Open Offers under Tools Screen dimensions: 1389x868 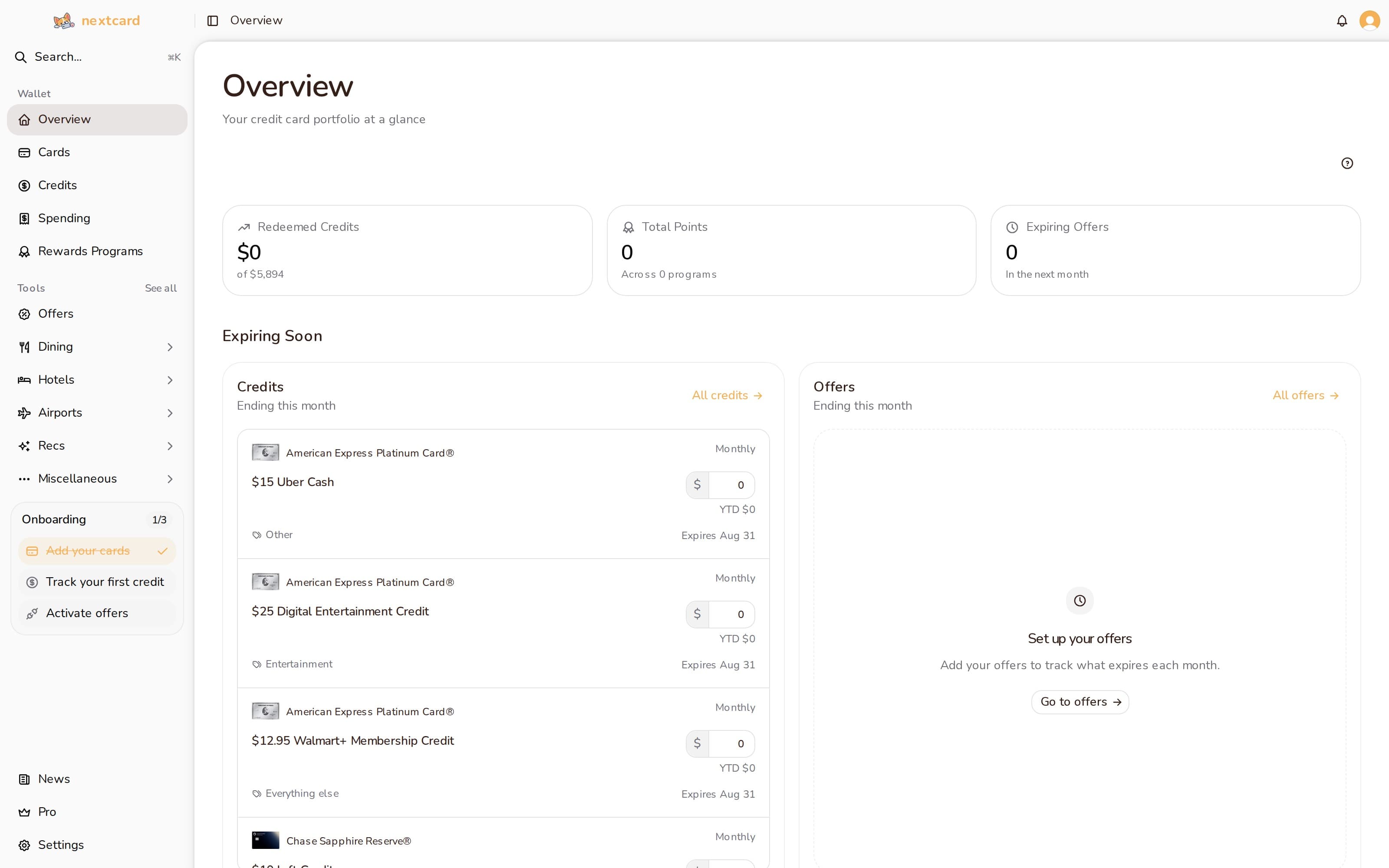tap(97, 314)
